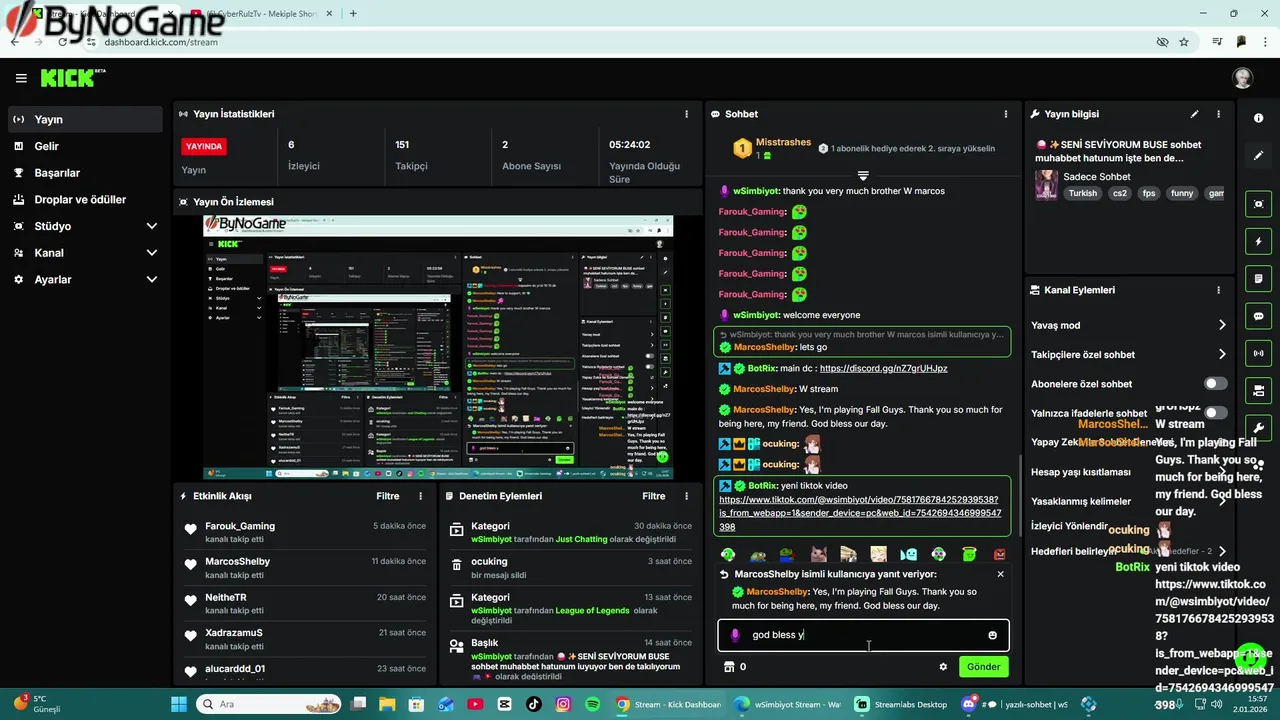Select Gelir in the left sidebar
Viewport: 1280px width, 720px height.
point(85,146)
